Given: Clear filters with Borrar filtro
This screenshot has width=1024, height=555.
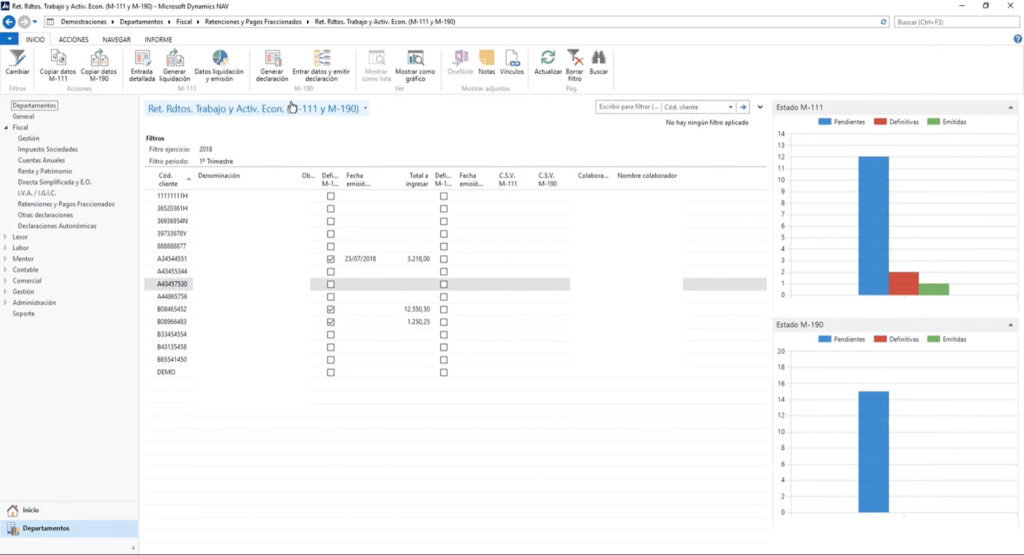Looking at the screenshot, I should tap(574, 65).
